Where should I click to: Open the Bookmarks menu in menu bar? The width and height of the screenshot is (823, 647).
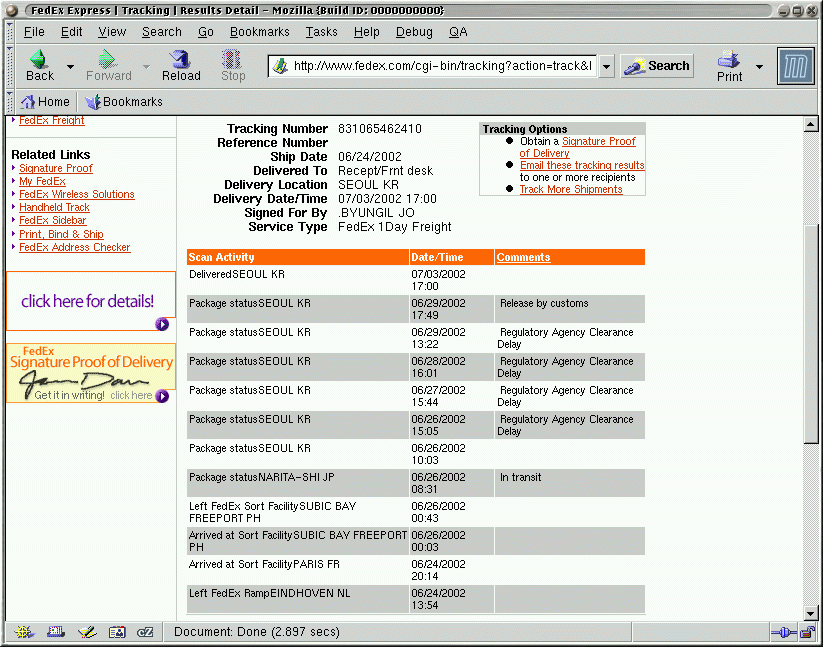point(260,32)
